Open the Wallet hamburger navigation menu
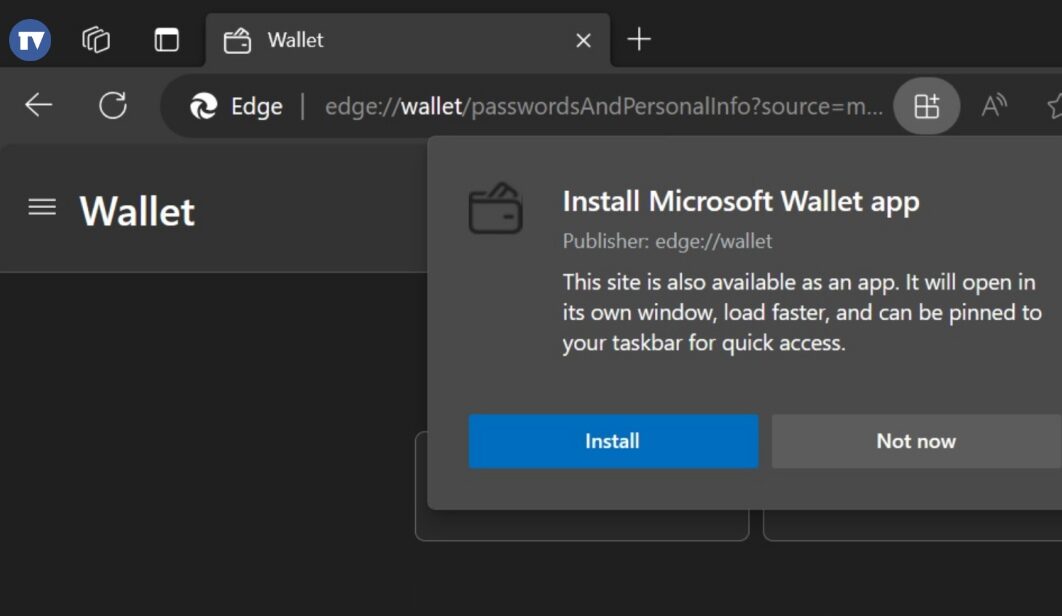The width and height of the screenshot is (1062, 616). point(42,207)
